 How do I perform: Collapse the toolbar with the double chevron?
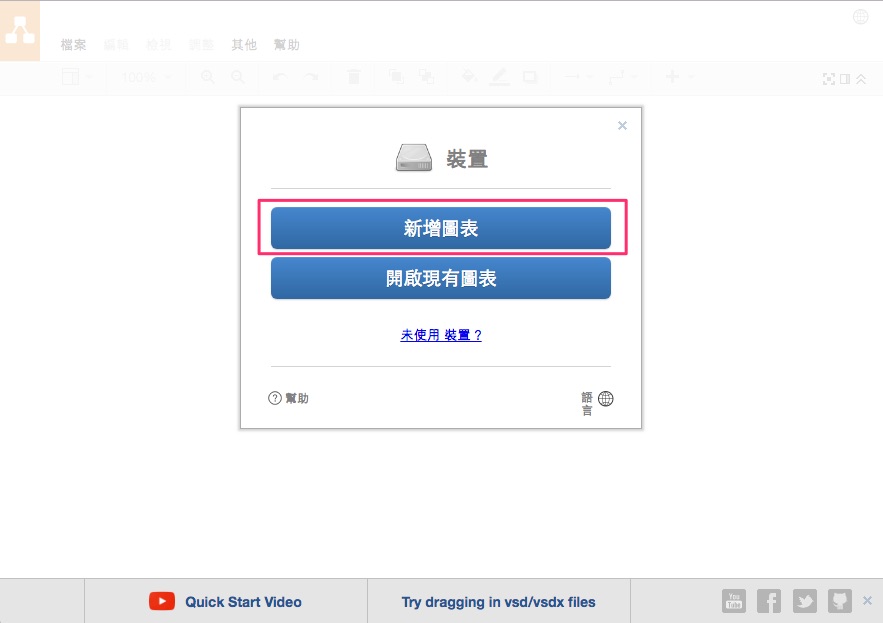point(861,79)
